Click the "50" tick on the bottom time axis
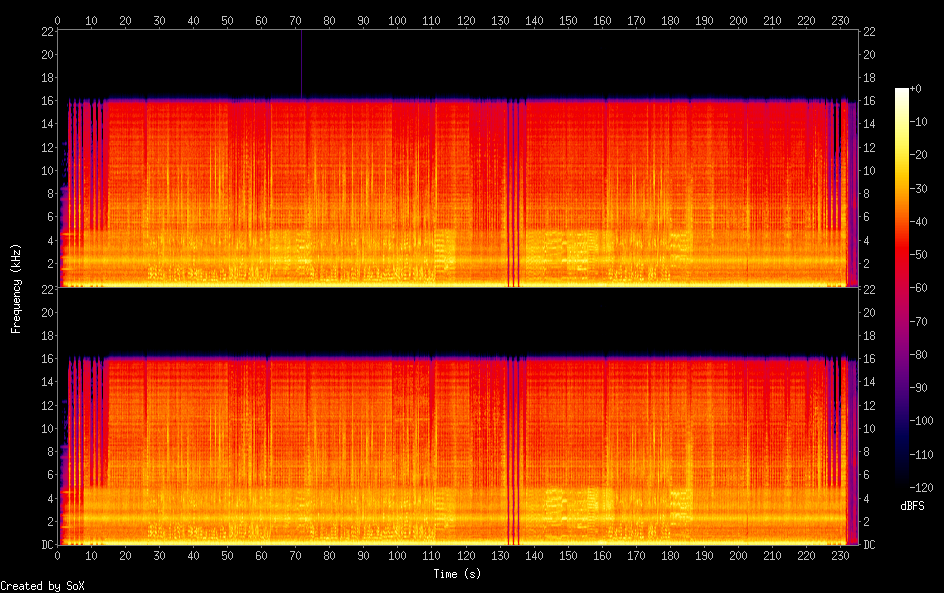 pyautogui.click(x=228, y=557)
